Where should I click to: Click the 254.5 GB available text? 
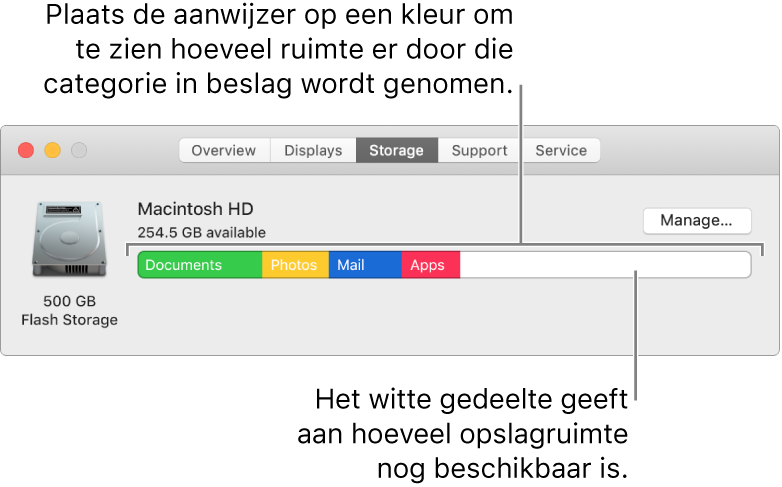coord(201,233)
